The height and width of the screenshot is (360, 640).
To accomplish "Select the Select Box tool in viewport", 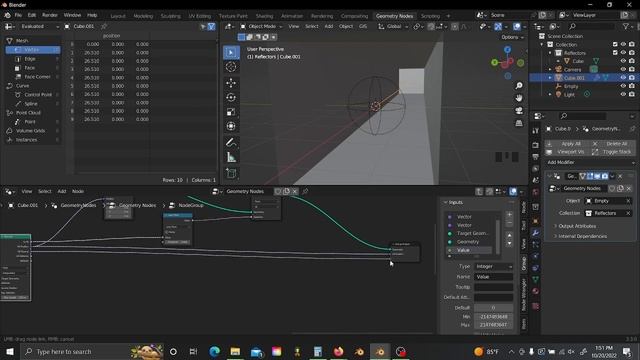I will 231,52.
